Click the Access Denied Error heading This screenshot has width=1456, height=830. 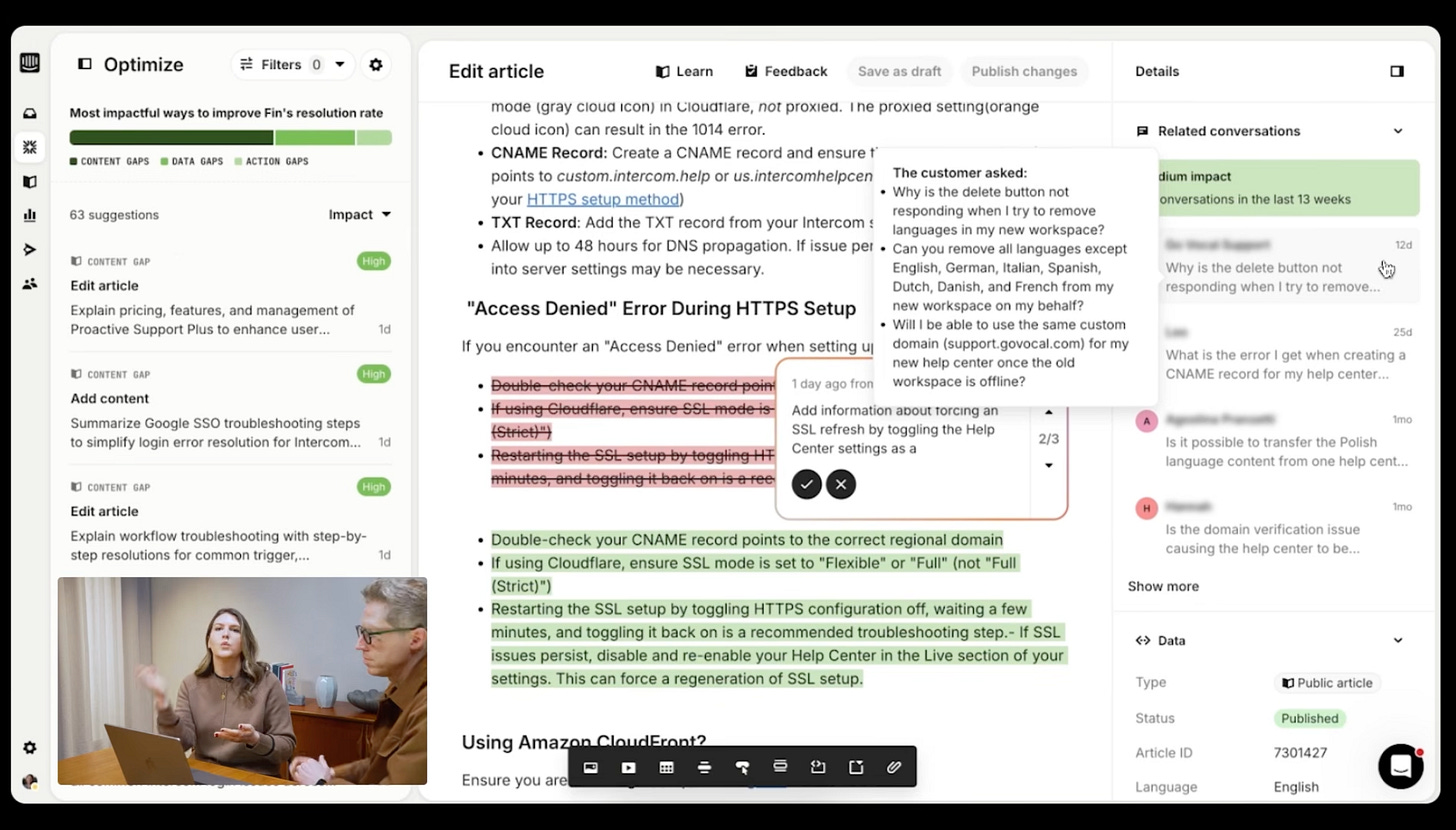click(x=661, y=308)
